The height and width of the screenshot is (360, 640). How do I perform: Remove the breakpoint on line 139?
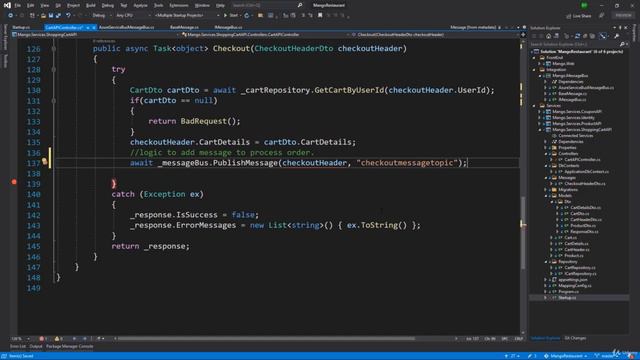pos(14,182)
